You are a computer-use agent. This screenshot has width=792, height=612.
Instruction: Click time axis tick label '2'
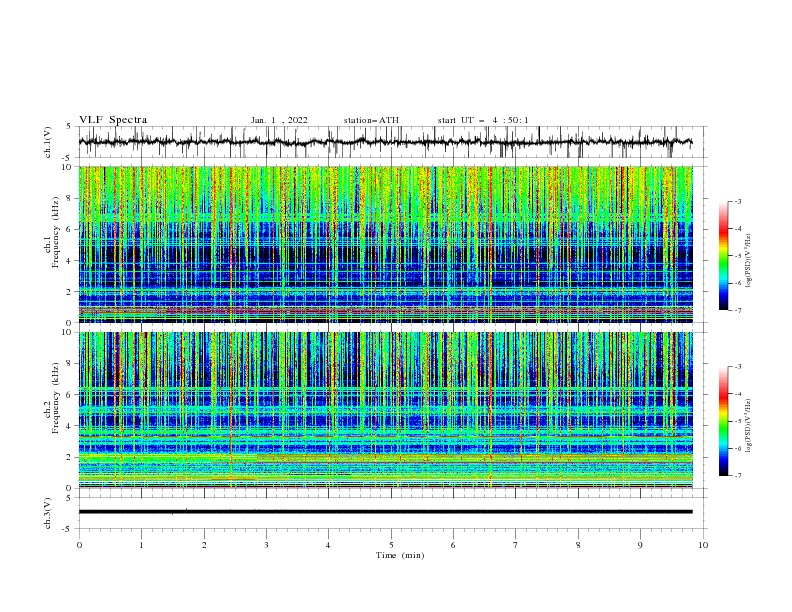204,545
